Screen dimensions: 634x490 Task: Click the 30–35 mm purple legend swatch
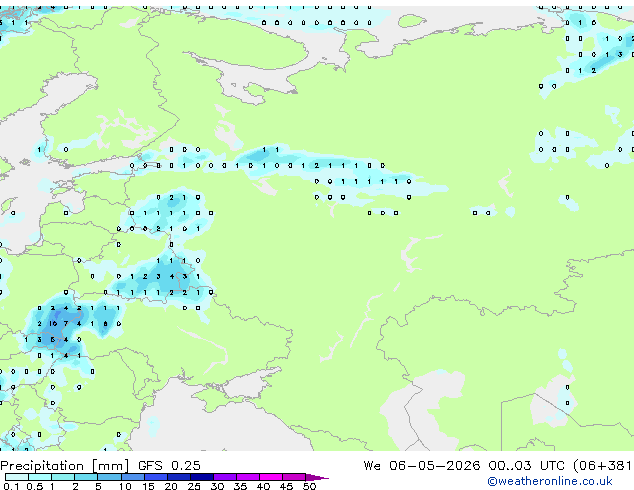coord(225,477)
